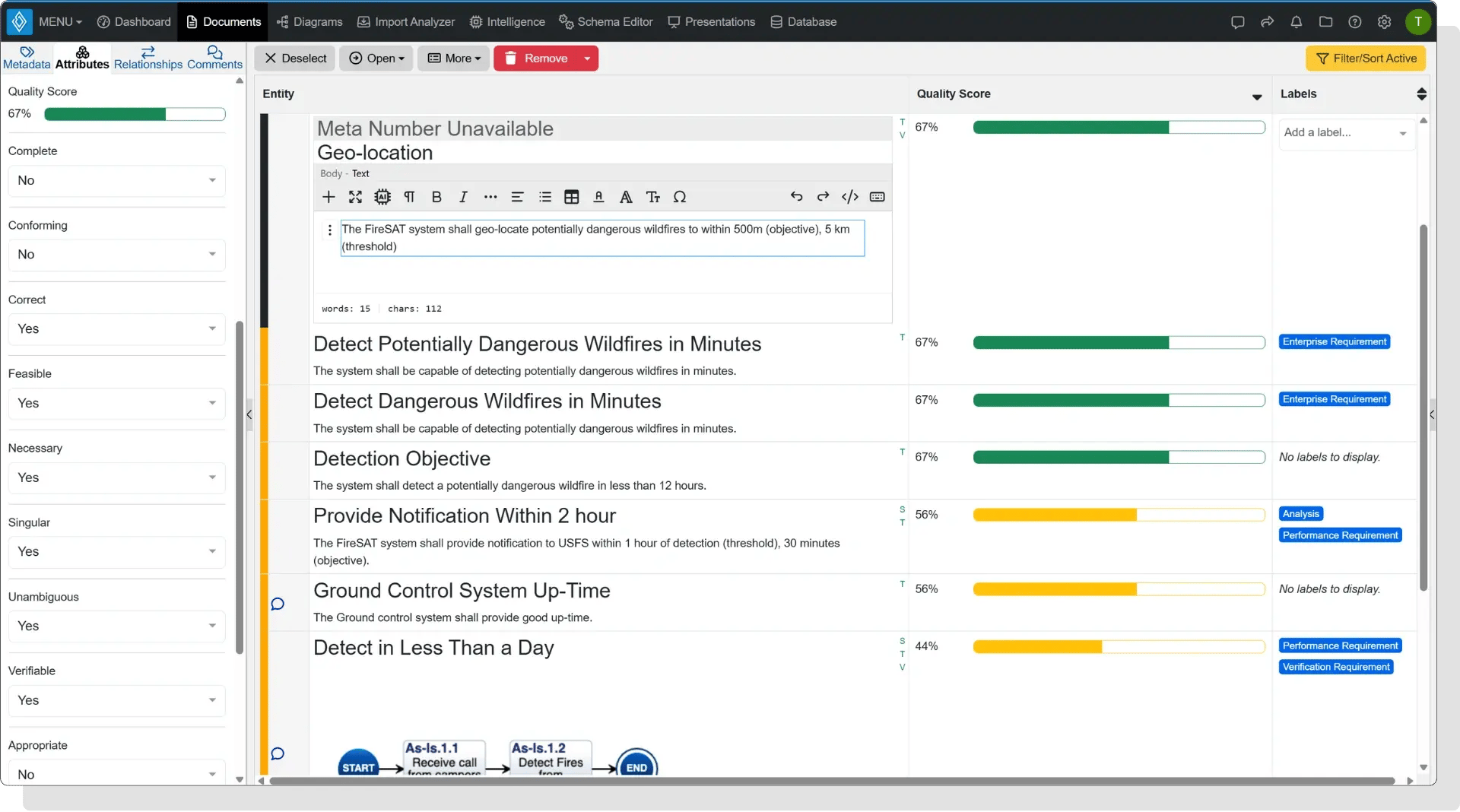Click the add block plus icon in editor toolbar
The image size is (1460, 812).
click(x=328, y=197)
